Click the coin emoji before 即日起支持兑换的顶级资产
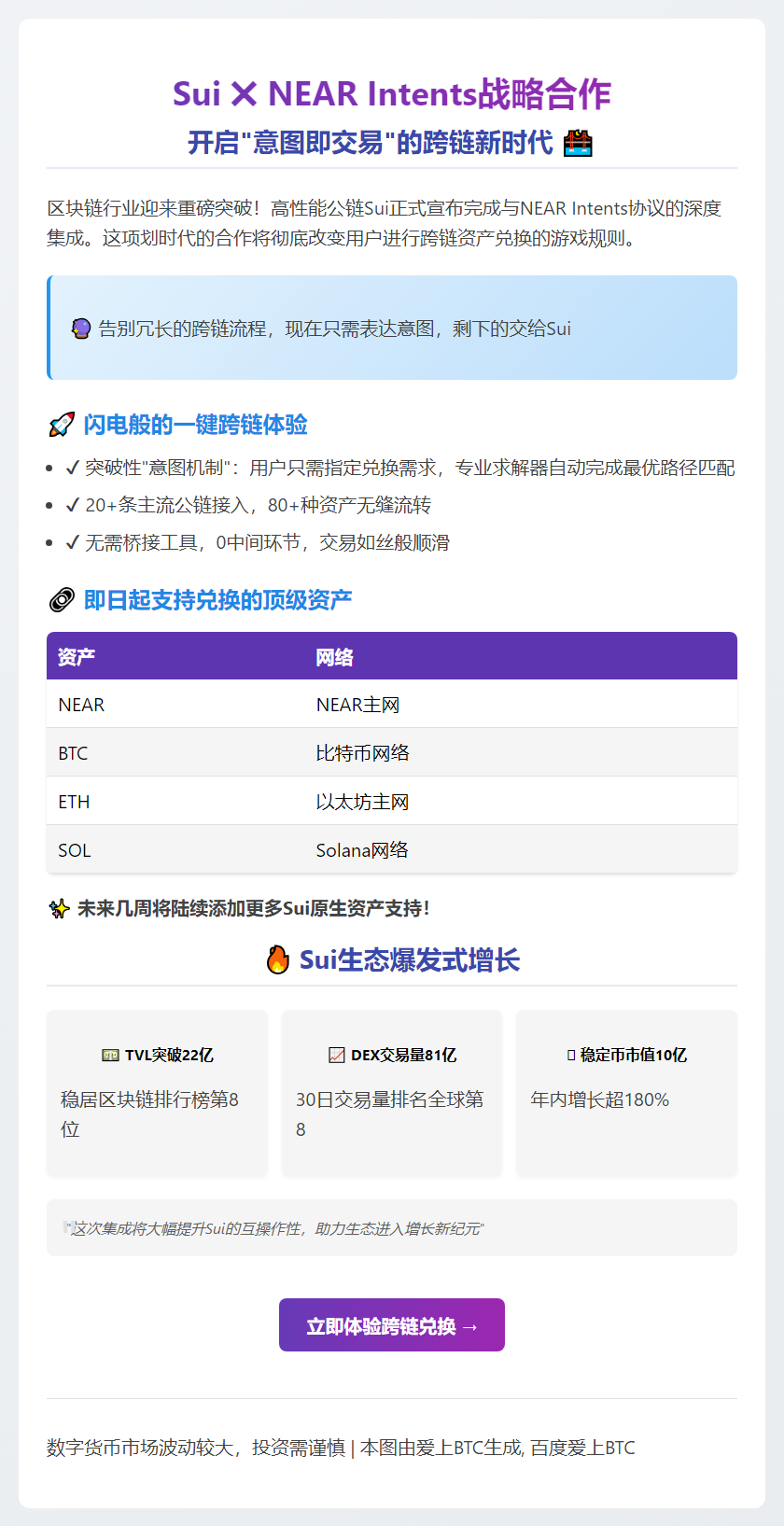 tap(62, 600)
